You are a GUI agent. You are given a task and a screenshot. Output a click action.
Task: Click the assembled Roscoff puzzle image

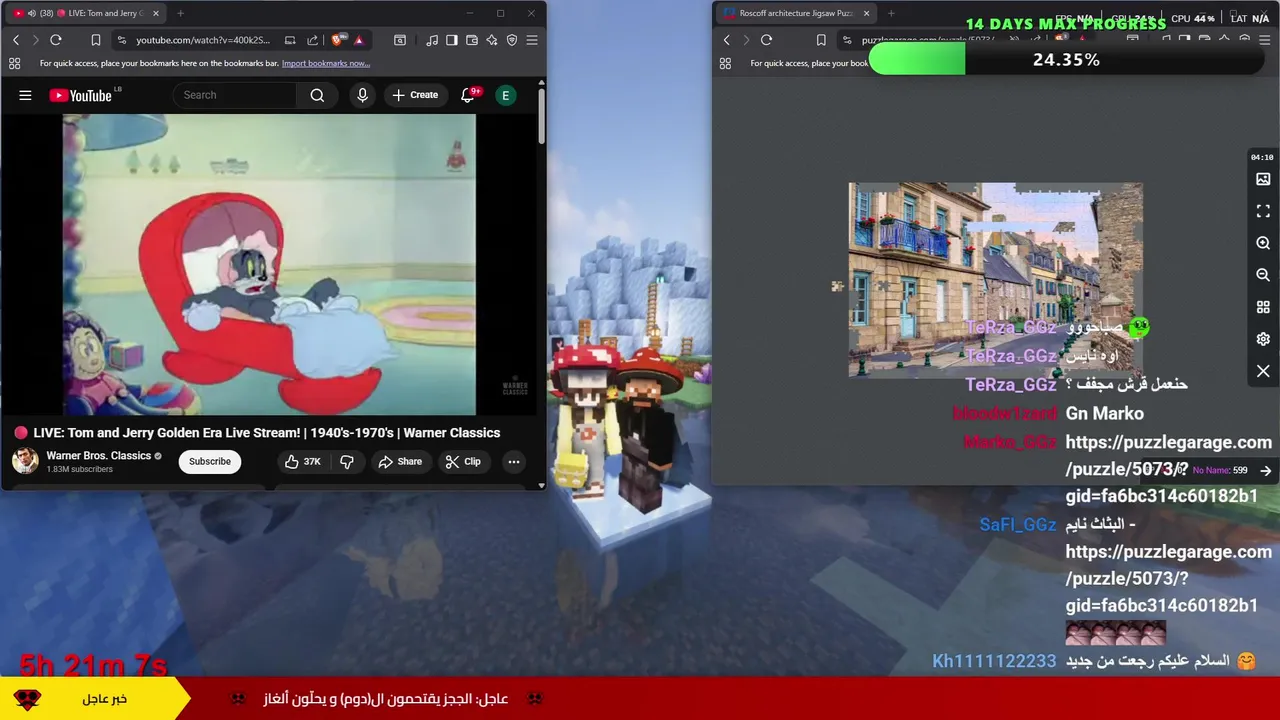click(995, 279)
